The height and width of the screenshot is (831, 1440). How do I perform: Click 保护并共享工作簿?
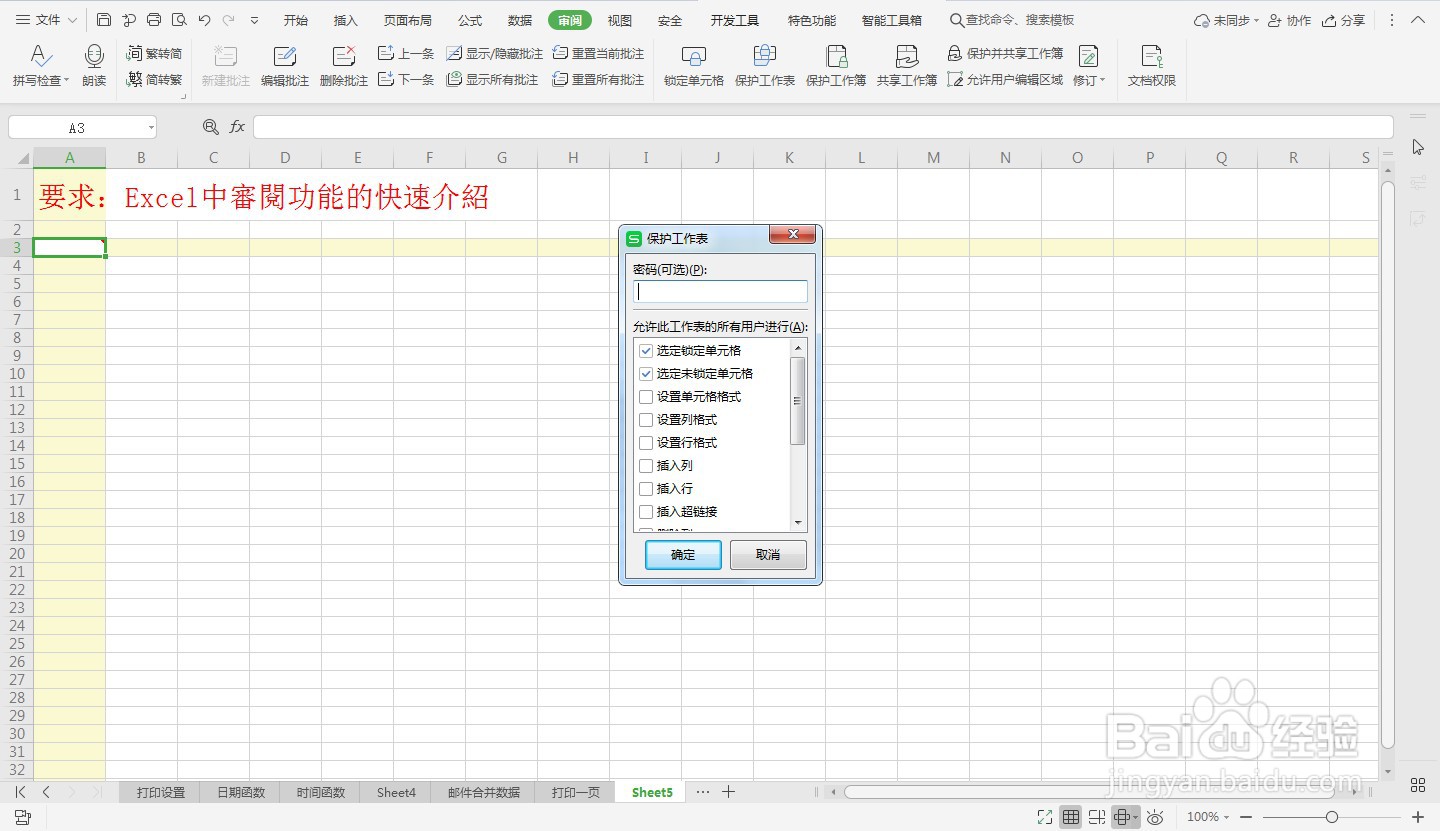[1005, 53]
